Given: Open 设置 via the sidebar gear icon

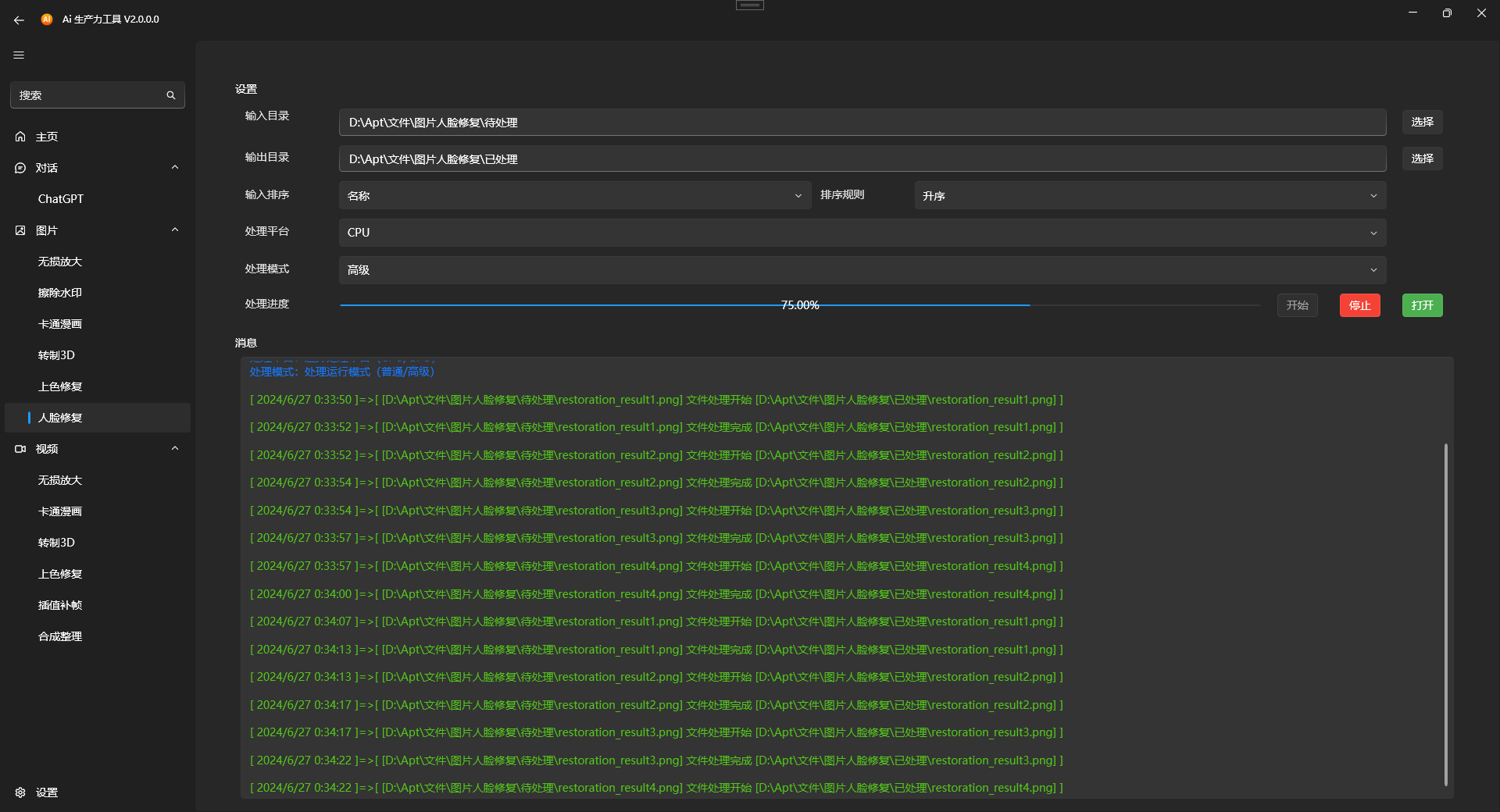Looking at the screenshot, I should tap(20, 792).
